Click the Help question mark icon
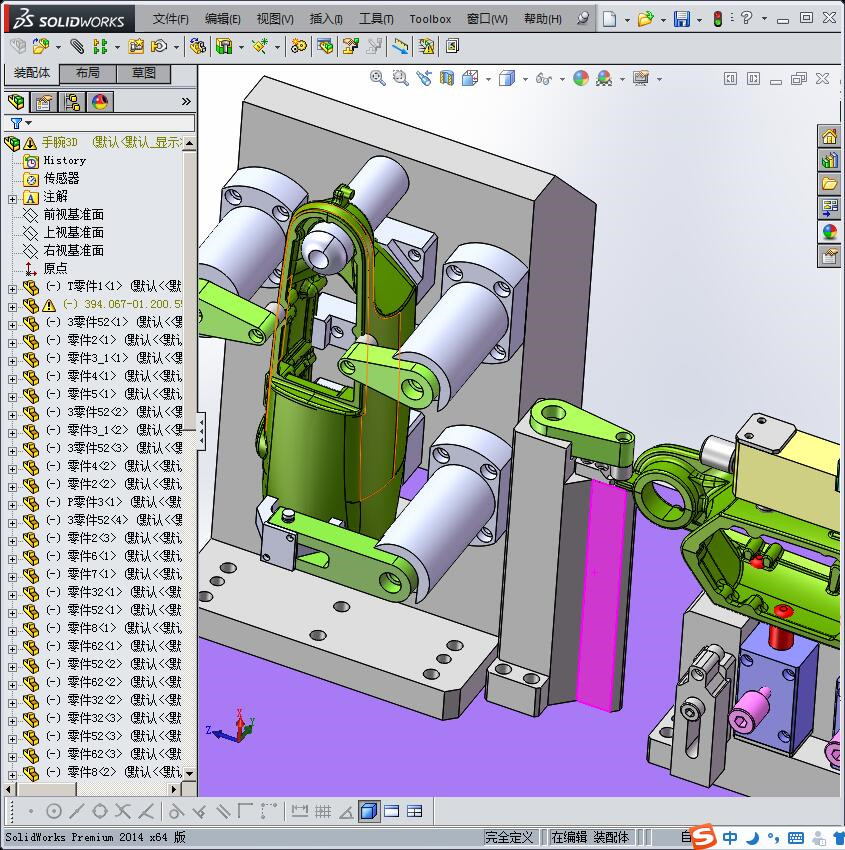The width and height of the screenshot is (845, 850). (746, 19)
